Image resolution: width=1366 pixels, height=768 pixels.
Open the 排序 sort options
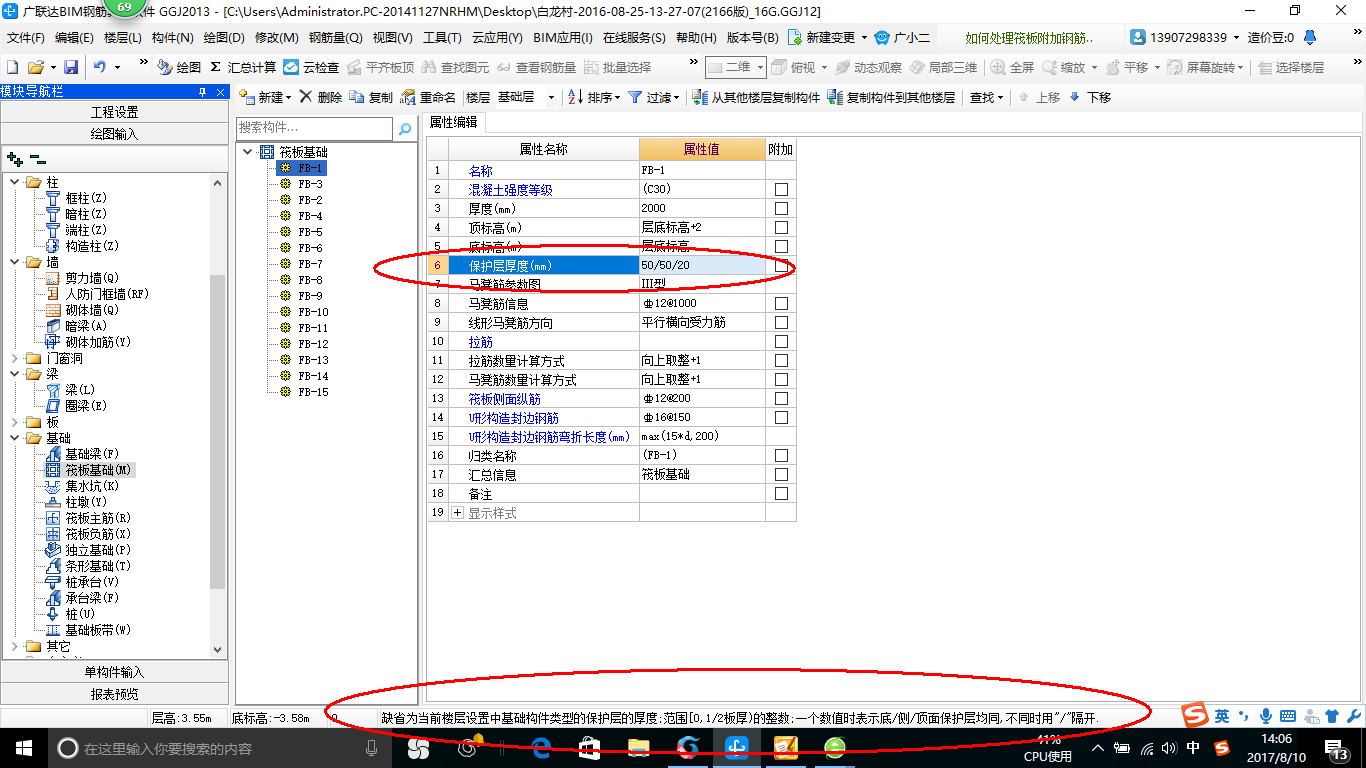pyautogui.click(x=594, y=97)
